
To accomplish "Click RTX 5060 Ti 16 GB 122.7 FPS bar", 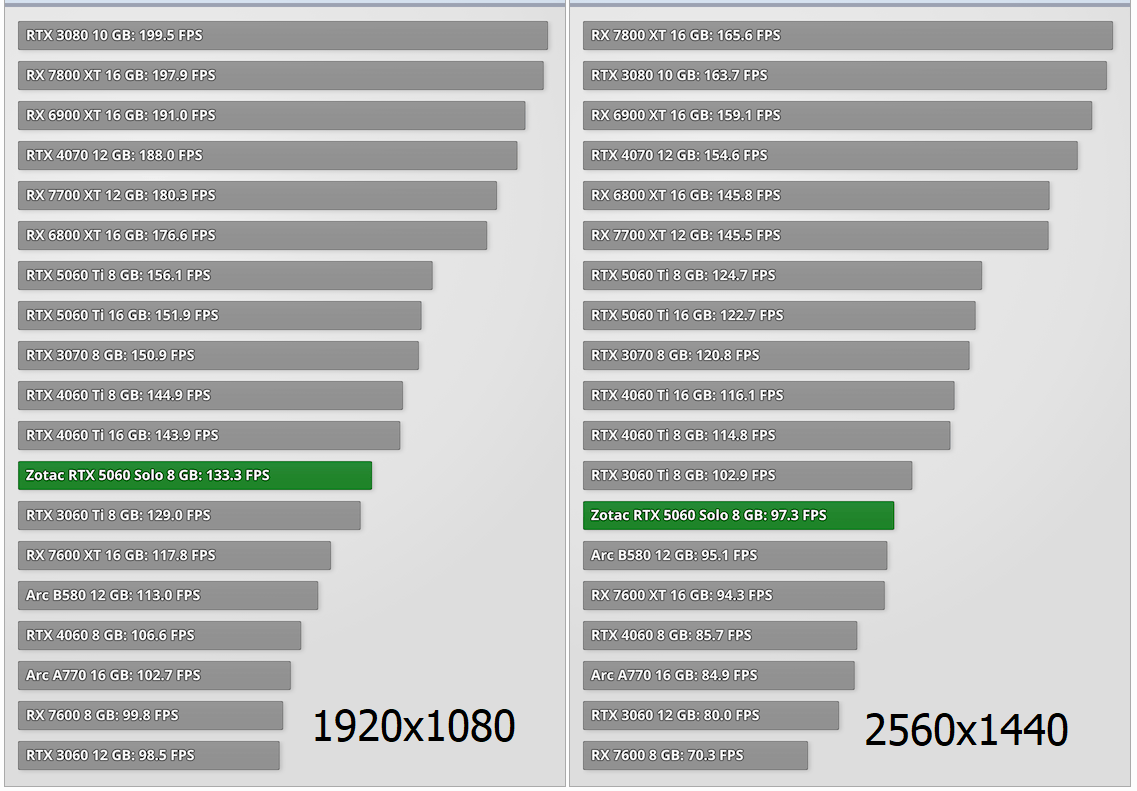I will tap(779, 315).
